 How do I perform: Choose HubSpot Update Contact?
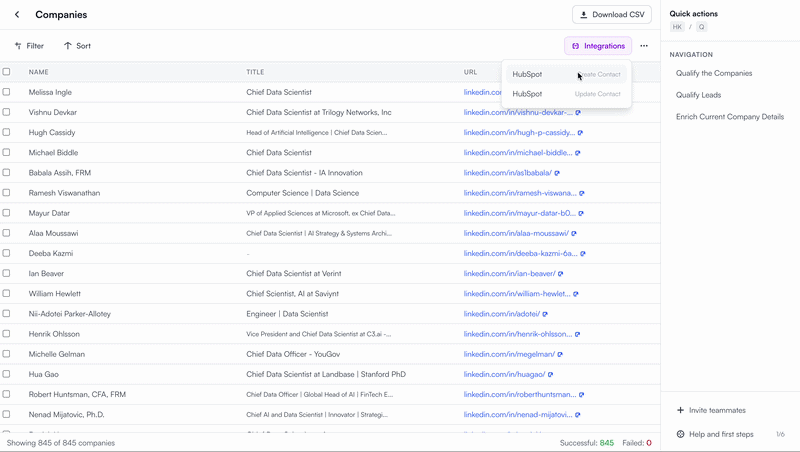[566, 94]
